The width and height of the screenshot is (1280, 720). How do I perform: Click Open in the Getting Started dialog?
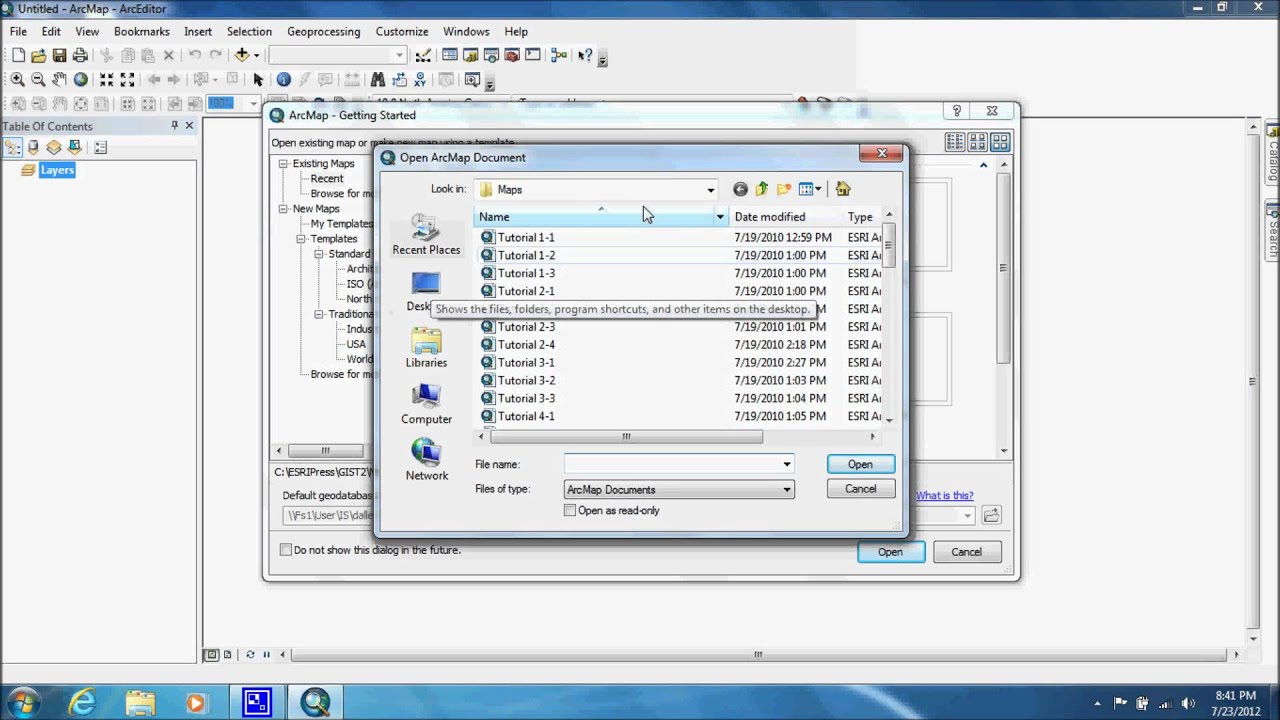[890, 552]
